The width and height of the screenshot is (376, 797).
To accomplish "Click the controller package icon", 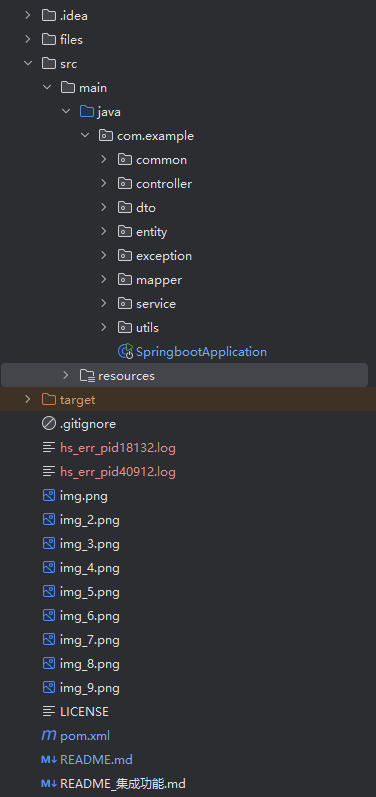I will coord(125,183).
